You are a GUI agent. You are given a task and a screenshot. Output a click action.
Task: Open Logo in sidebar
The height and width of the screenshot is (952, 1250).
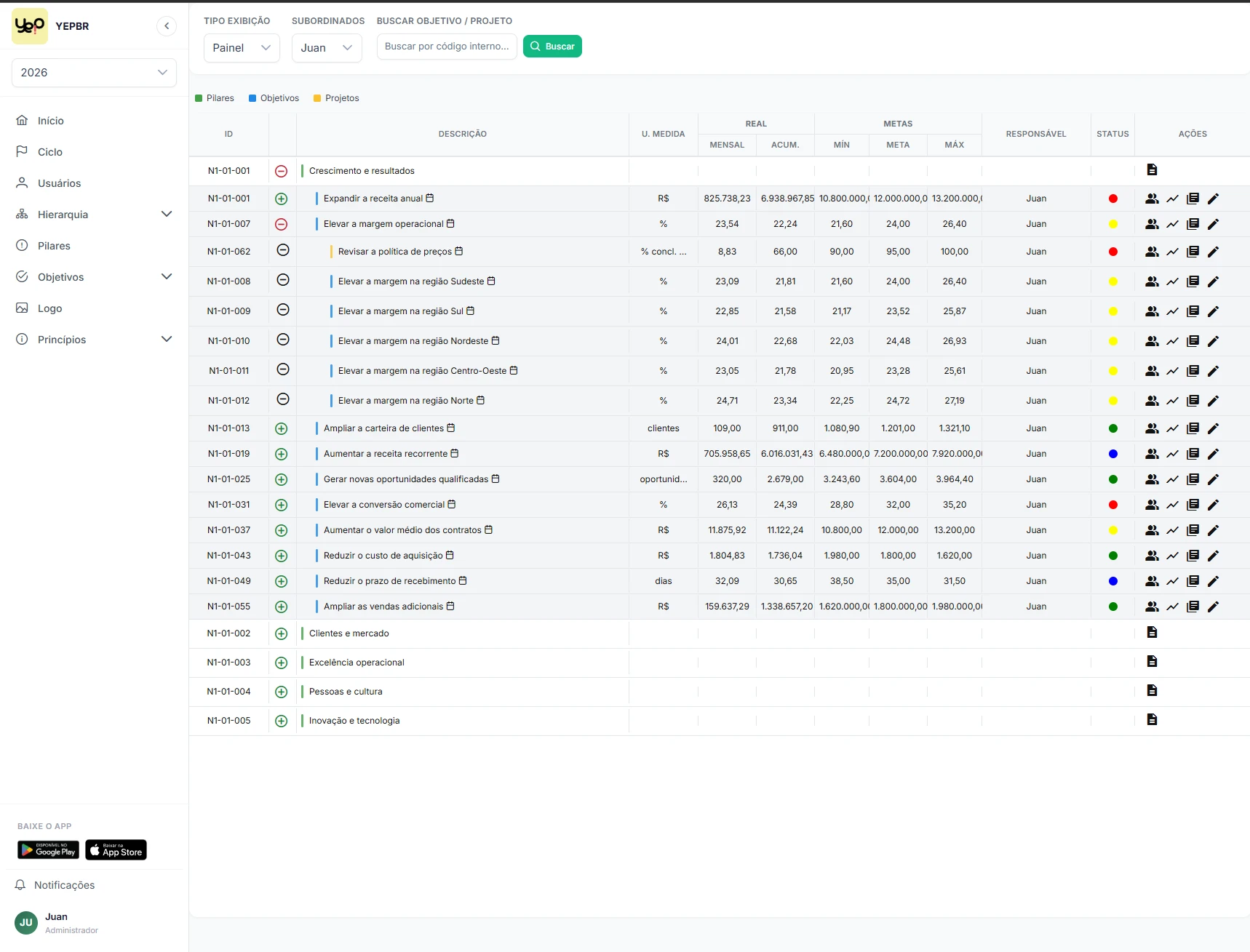49,308
